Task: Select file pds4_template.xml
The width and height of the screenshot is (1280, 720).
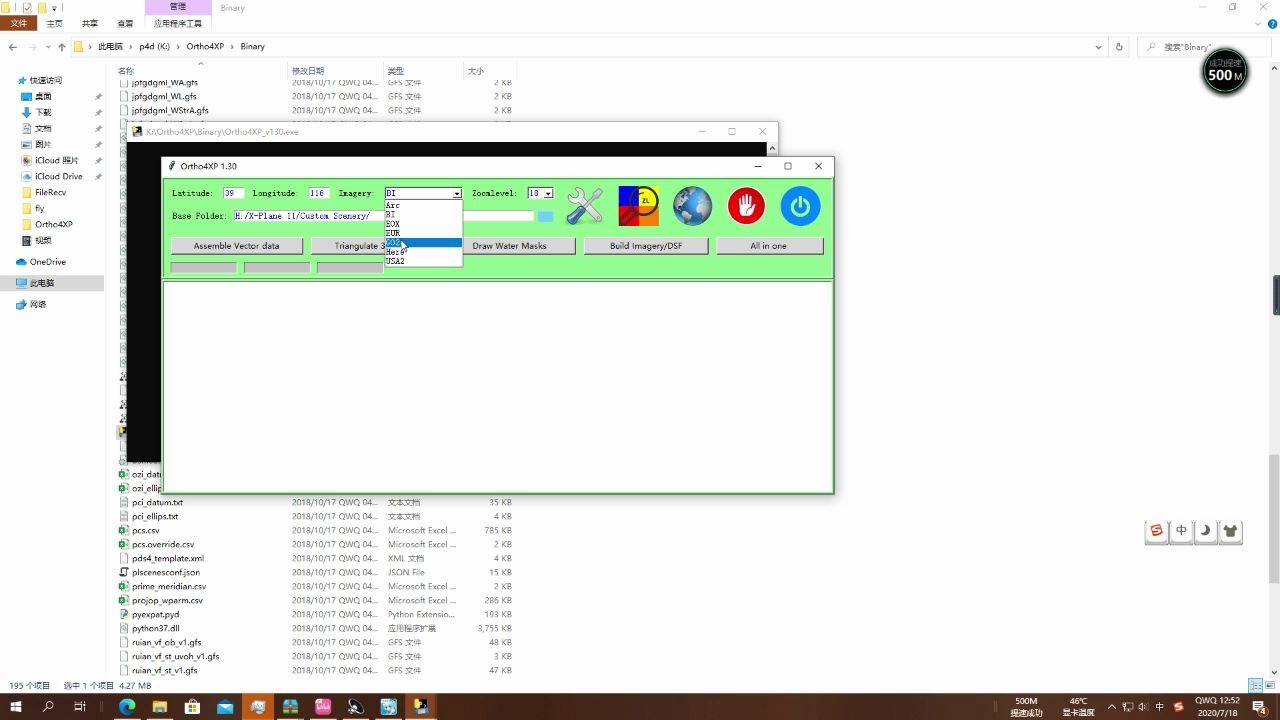Action: coord(167,558)
